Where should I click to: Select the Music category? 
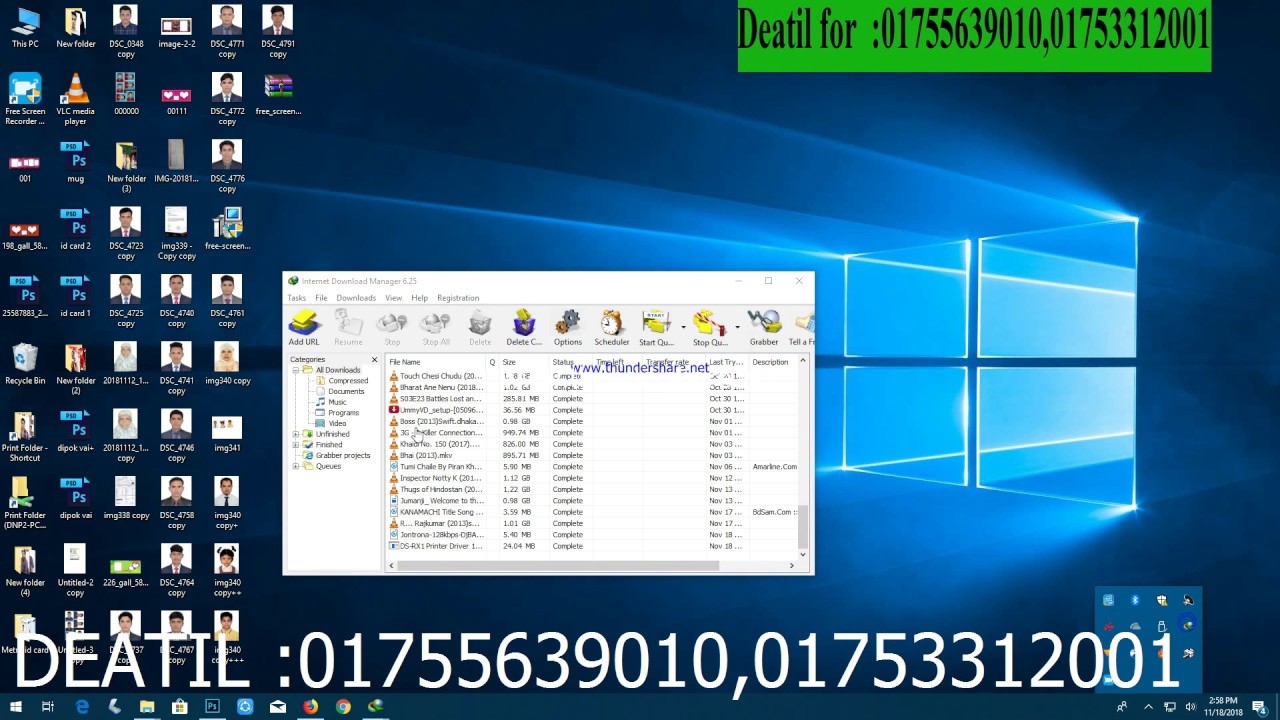[x=337, y=402]
